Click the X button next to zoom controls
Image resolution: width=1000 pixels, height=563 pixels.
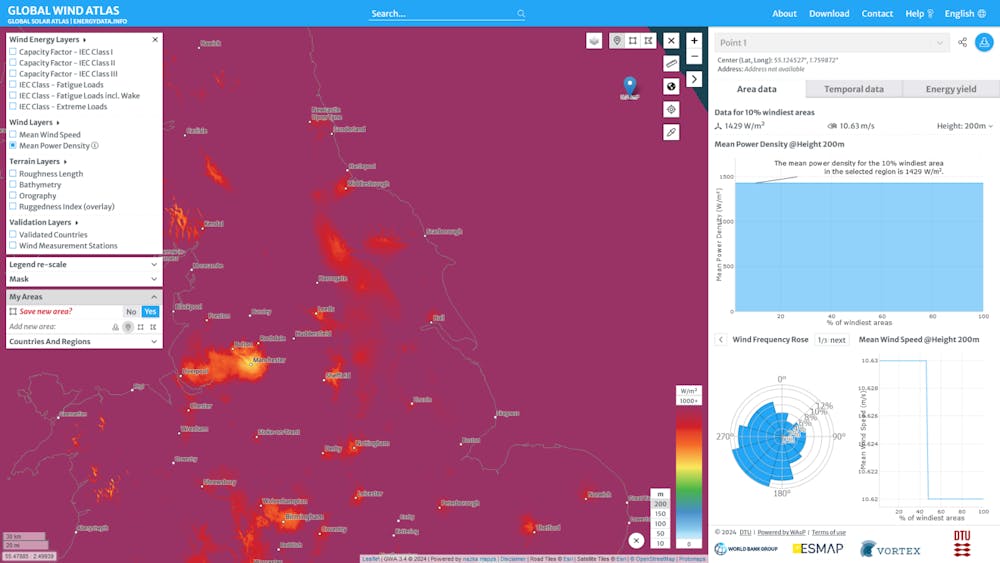[x=671, y=41]
